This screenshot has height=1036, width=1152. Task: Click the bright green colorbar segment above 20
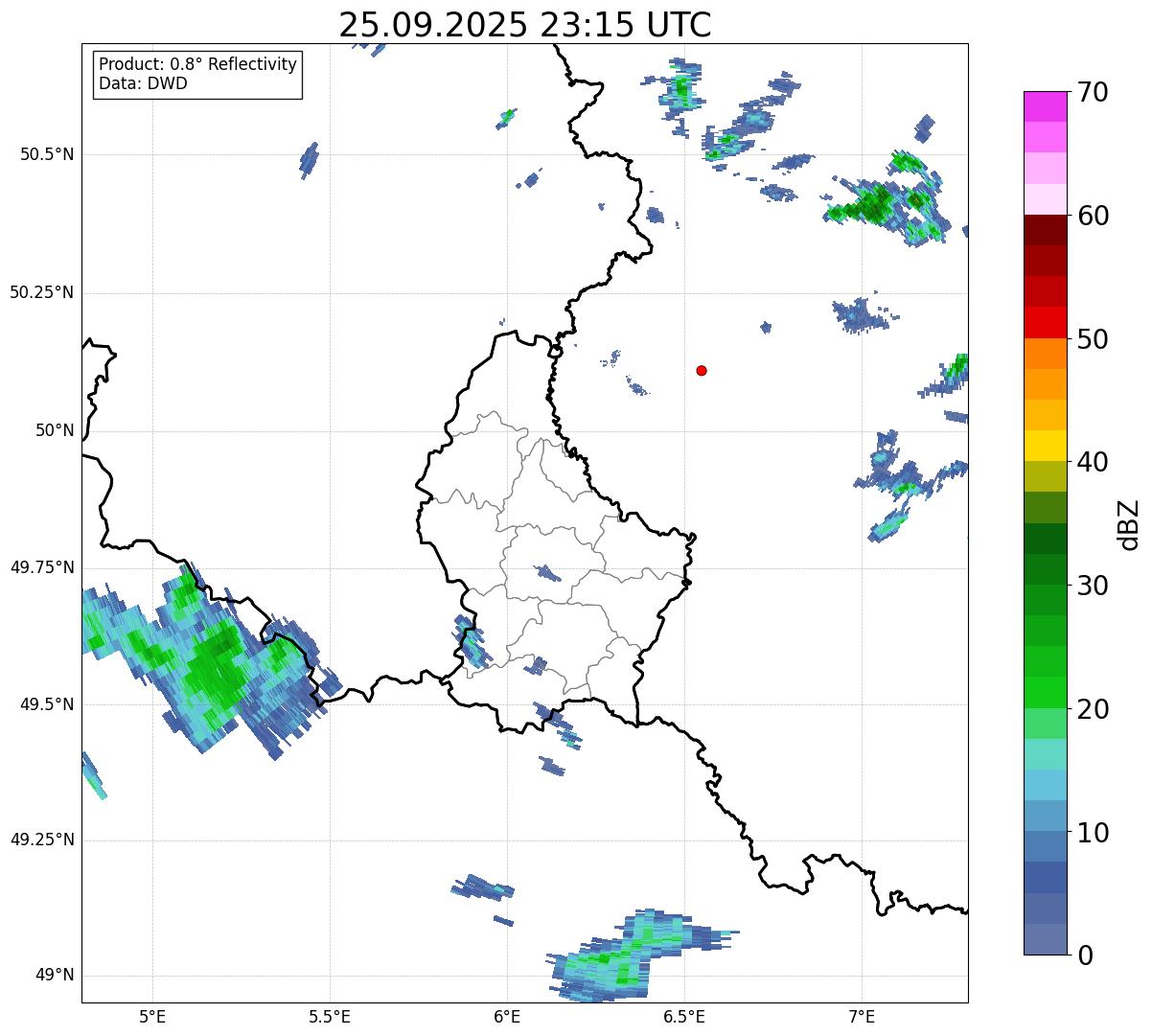[1046, 692]
